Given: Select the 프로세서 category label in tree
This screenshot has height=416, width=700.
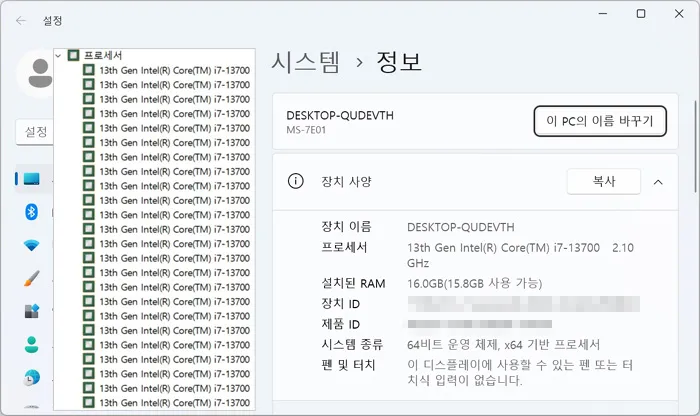Looking at the screenshot, I should 103,55.
